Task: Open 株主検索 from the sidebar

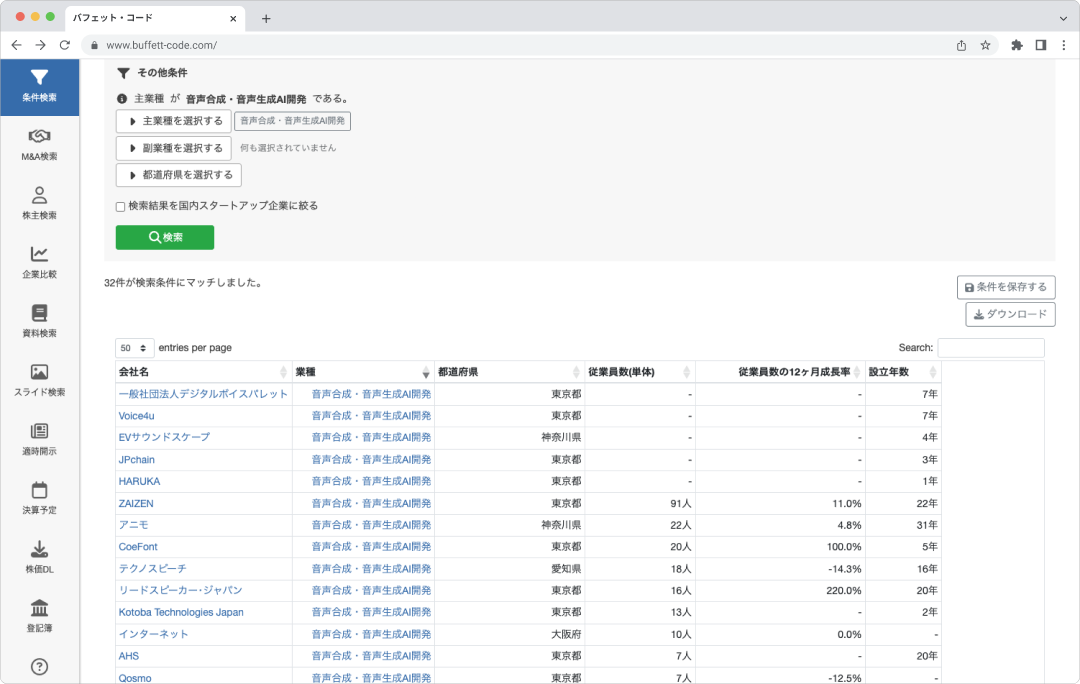Action: click(39, 202)
